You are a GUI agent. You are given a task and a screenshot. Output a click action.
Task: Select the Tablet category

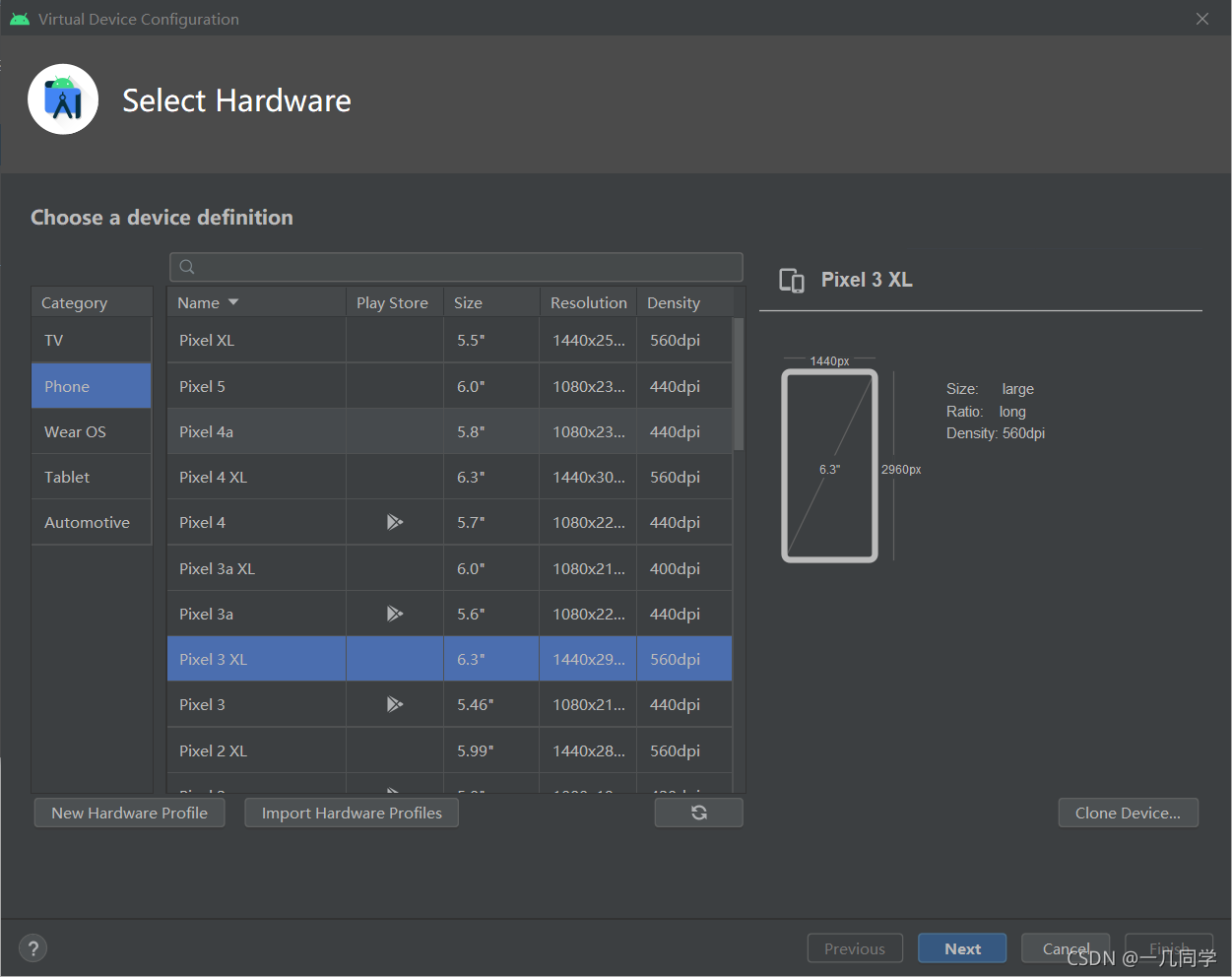pyautogui.click(x=92, y=477)
